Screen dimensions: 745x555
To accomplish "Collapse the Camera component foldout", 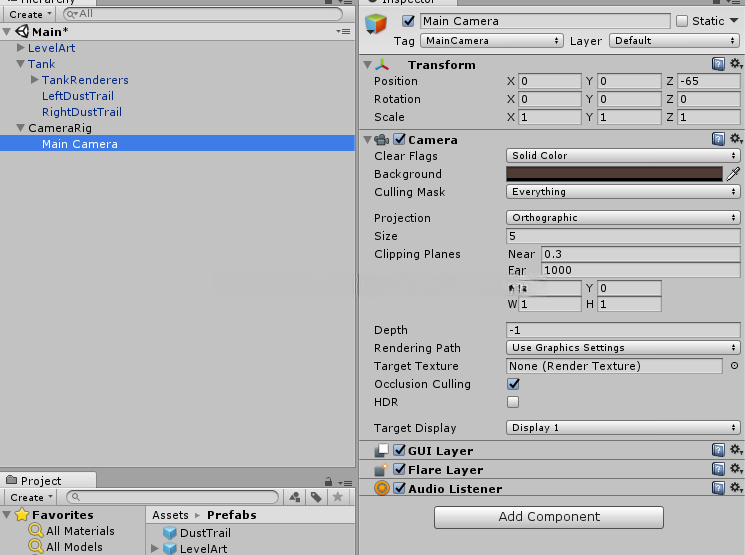I will click(x=367, y=140).
